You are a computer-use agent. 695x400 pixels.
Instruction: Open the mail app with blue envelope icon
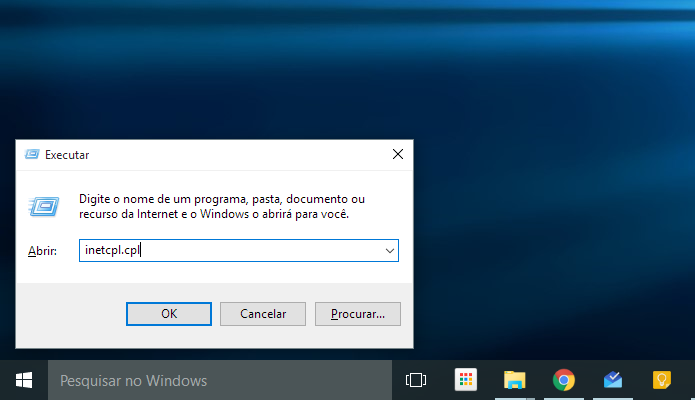pyautogui.click(x=613, y=380)
